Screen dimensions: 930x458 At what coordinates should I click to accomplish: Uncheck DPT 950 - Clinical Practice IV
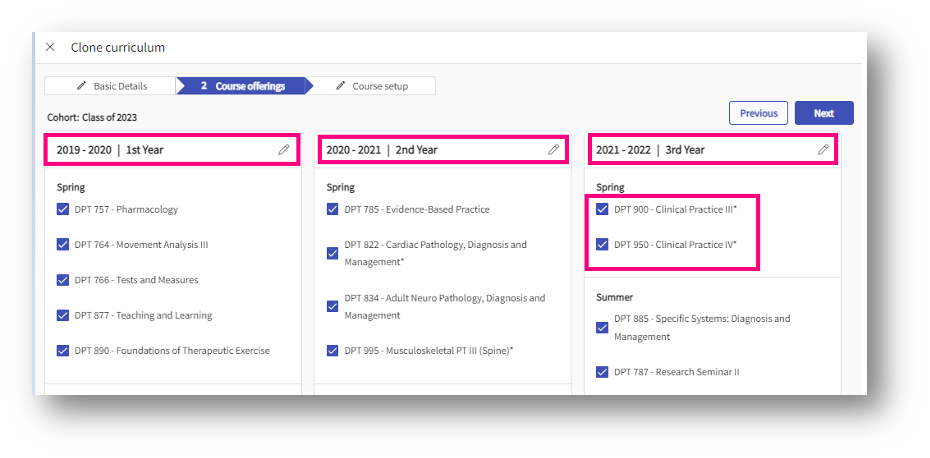coord(602,244)
